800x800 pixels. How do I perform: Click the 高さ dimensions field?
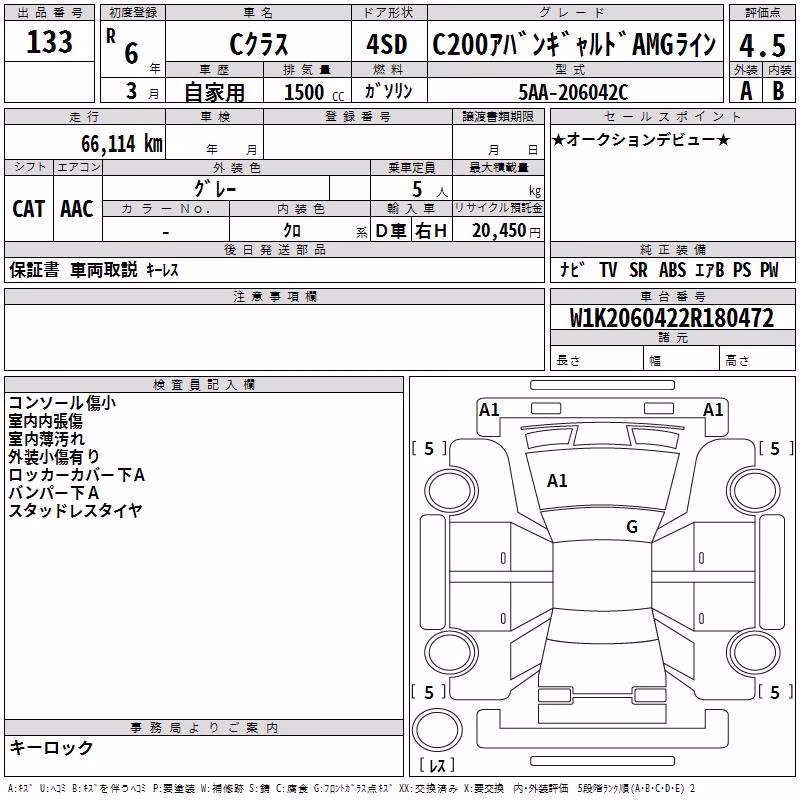[757, 360]
